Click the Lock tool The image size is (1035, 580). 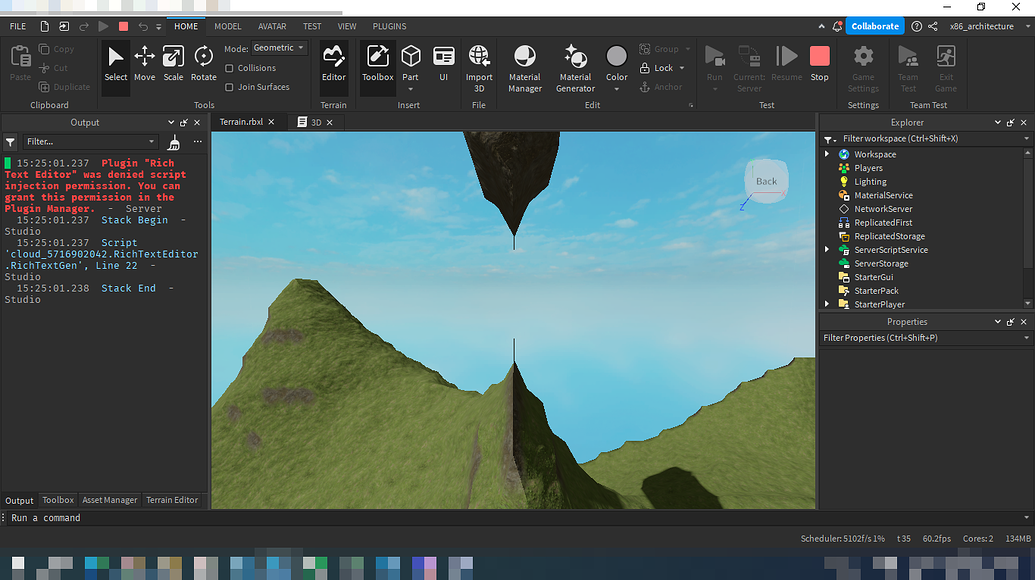(x=657, y=68)
